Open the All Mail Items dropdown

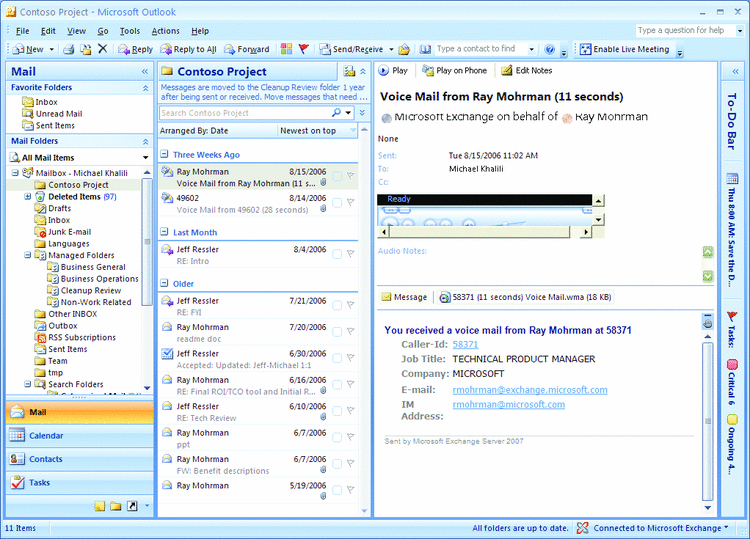146,158
